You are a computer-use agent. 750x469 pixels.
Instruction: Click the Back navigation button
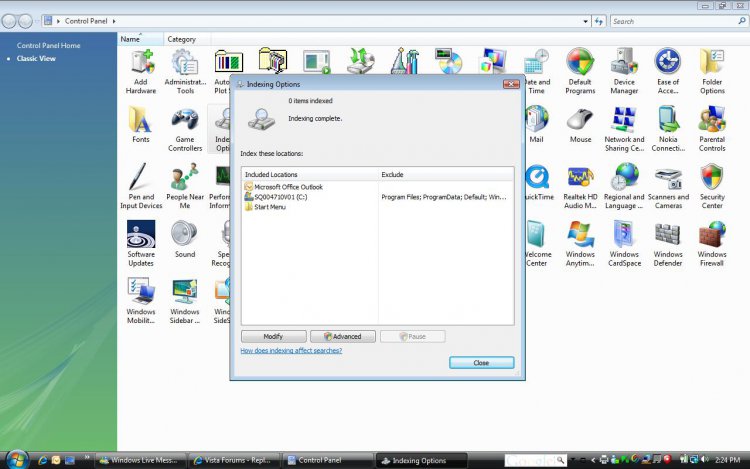tap(9, 21)
